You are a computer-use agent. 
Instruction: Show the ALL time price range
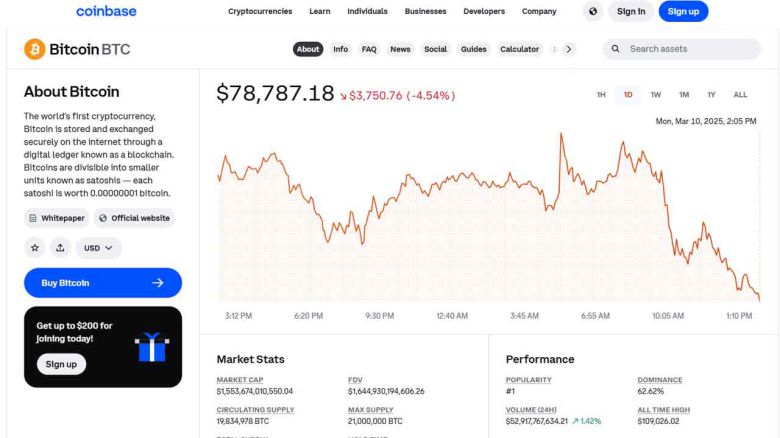point(740,95)
